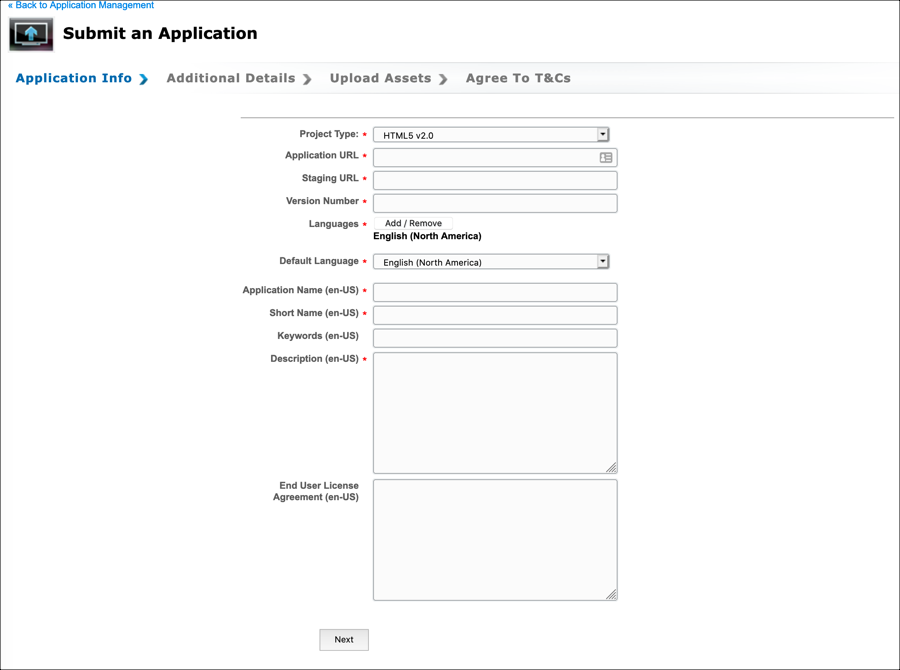Click the resize grip on Description text area

[611, 467]
